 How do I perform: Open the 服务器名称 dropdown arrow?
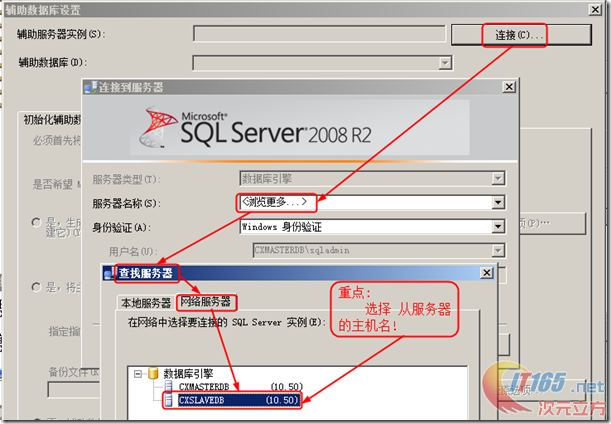(x=498, y=203)
